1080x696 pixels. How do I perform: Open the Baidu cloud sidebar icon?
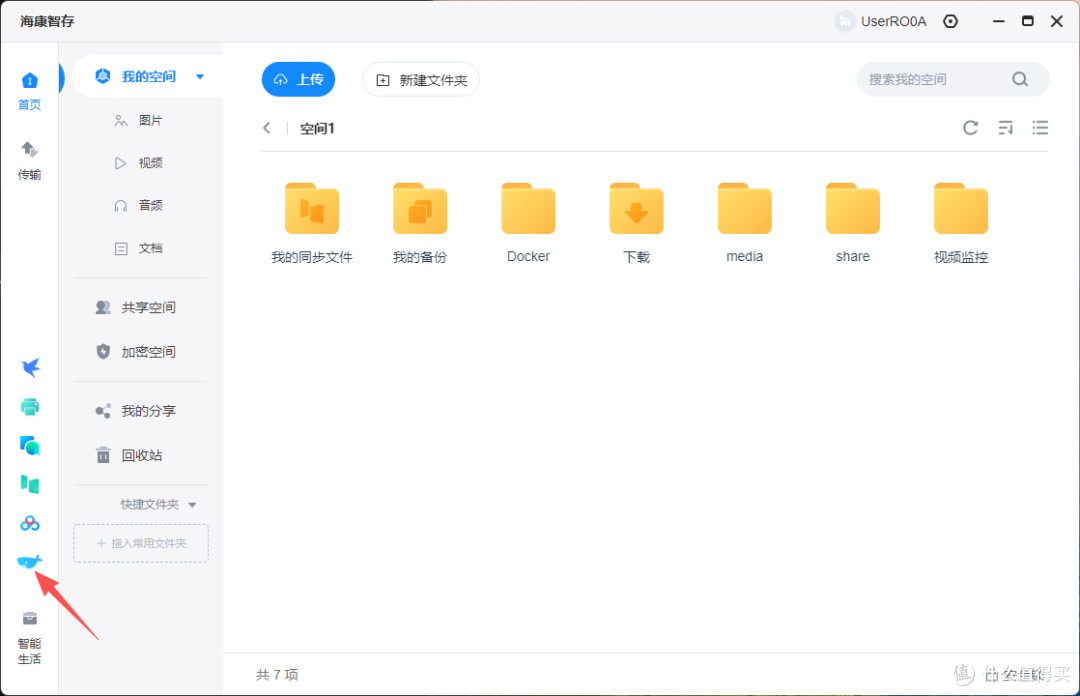click(30, 524)
